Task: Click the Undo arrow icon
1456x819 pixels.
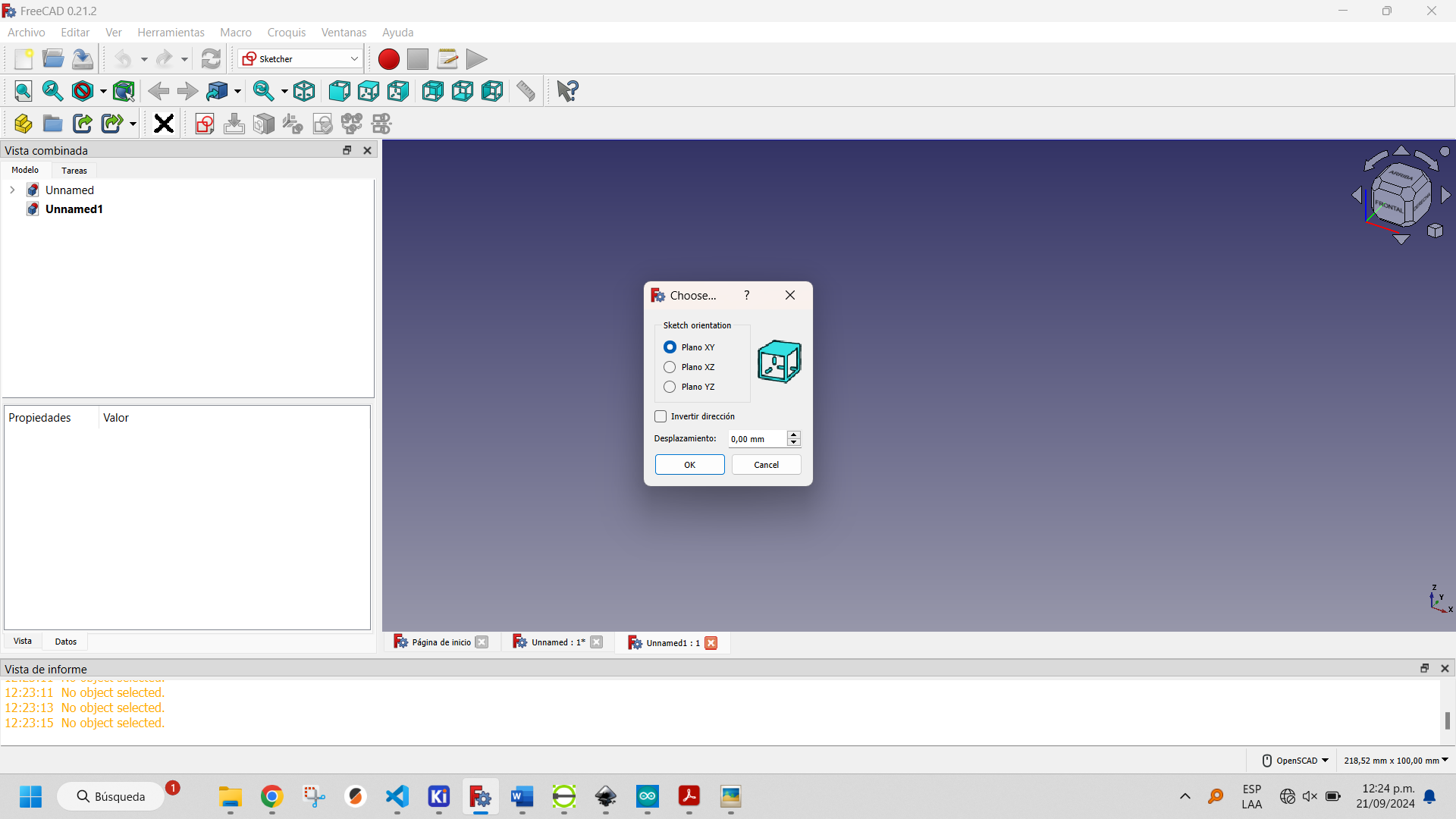Action: coord(123,59)
